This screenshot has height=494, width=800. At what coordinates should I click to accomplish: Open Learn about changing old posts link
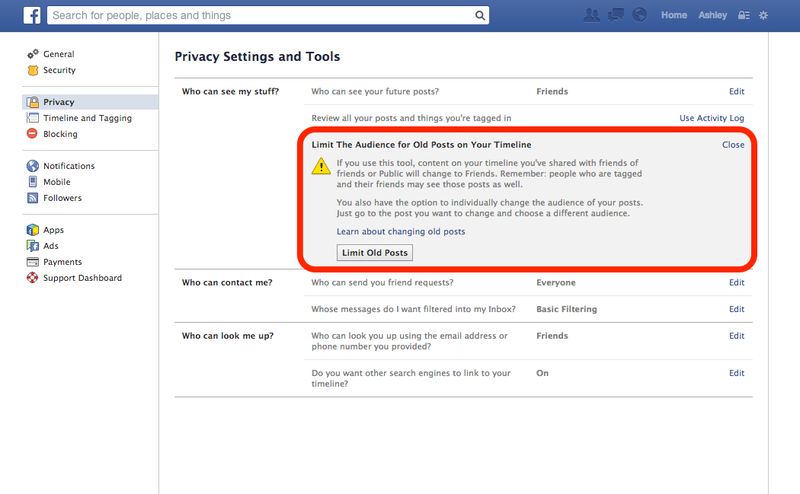[401, 231]
